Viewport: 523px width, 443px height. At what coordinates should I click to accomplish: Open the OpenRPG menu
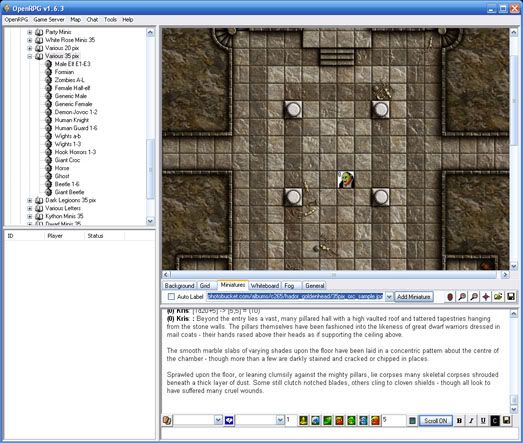click(16, 20)
